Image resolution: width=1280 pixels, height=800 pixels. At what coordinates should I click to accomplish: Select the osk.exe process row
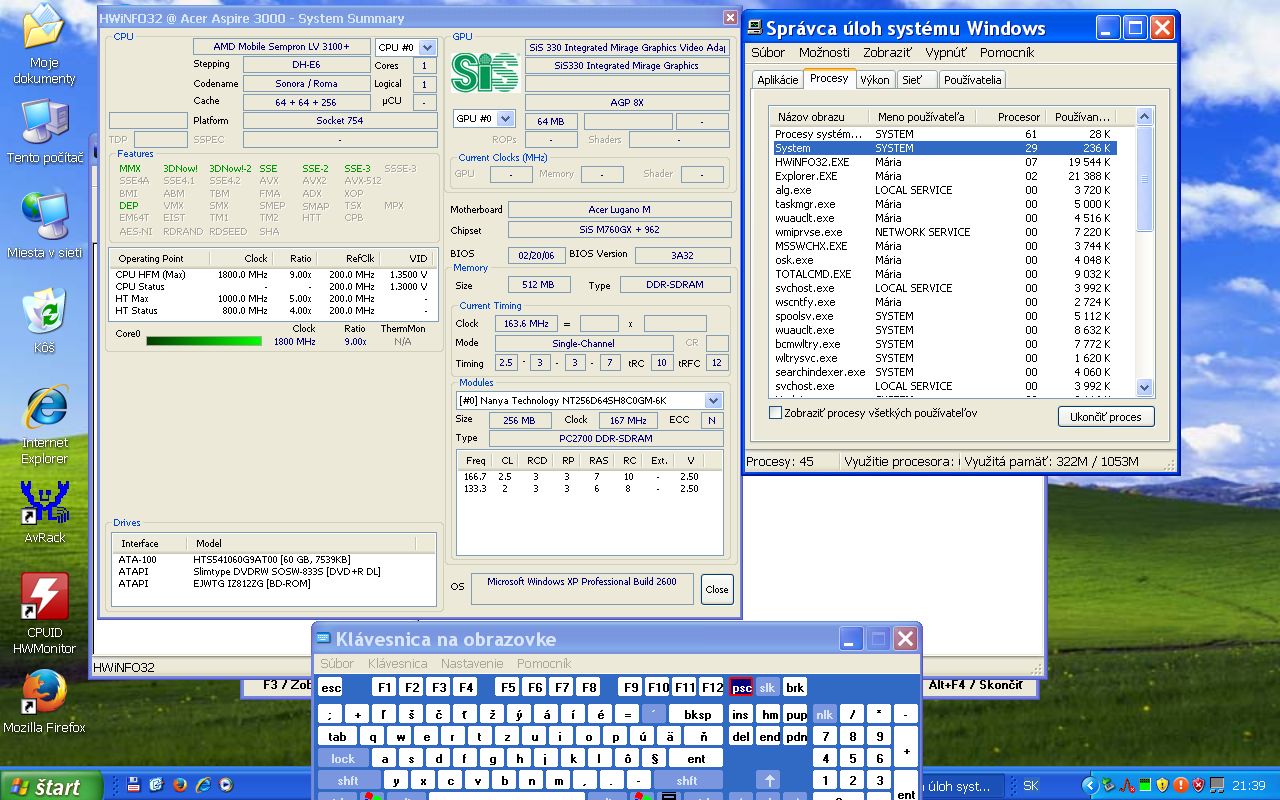[x=944, y=260]
